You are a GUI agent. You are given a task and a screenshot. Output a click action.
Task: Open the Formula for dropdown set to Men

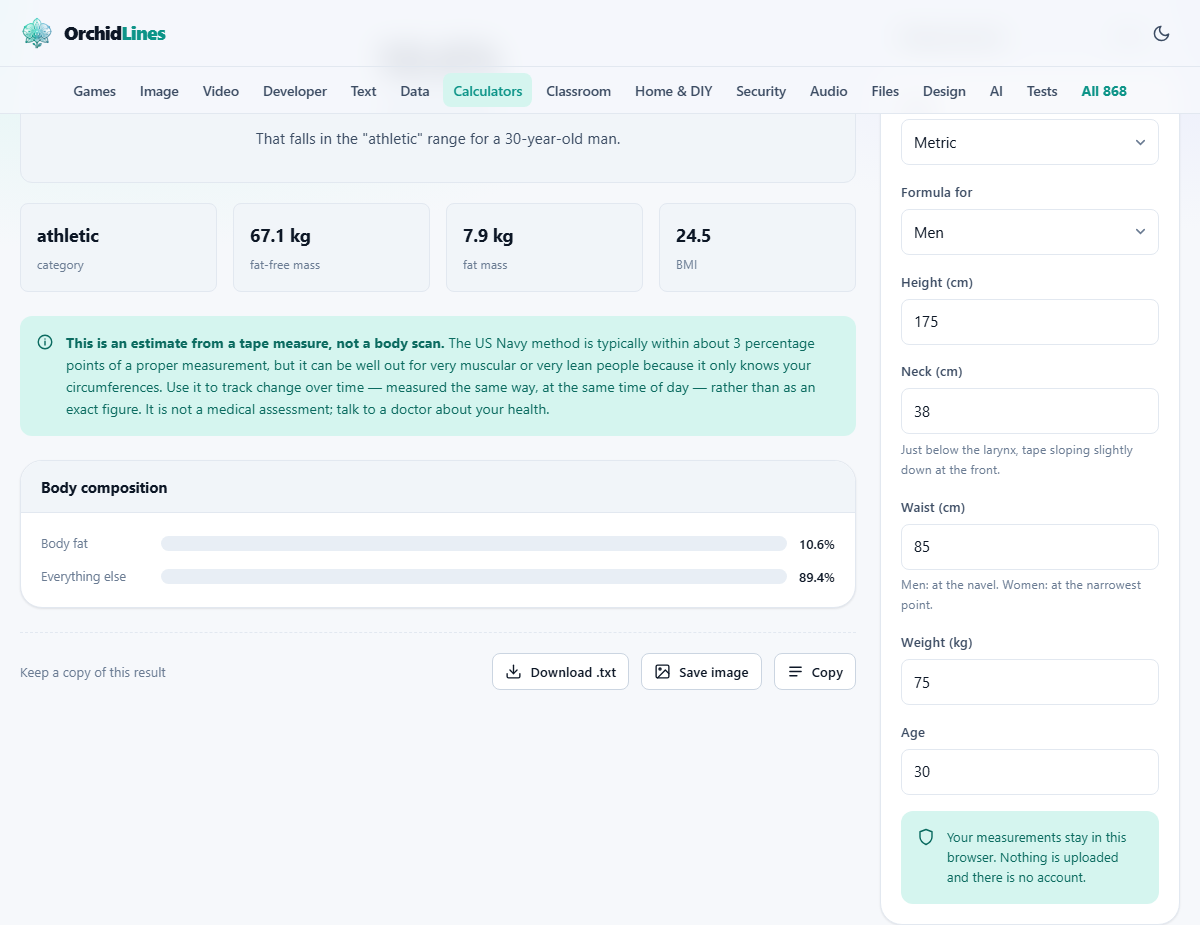pos(1030,232)
